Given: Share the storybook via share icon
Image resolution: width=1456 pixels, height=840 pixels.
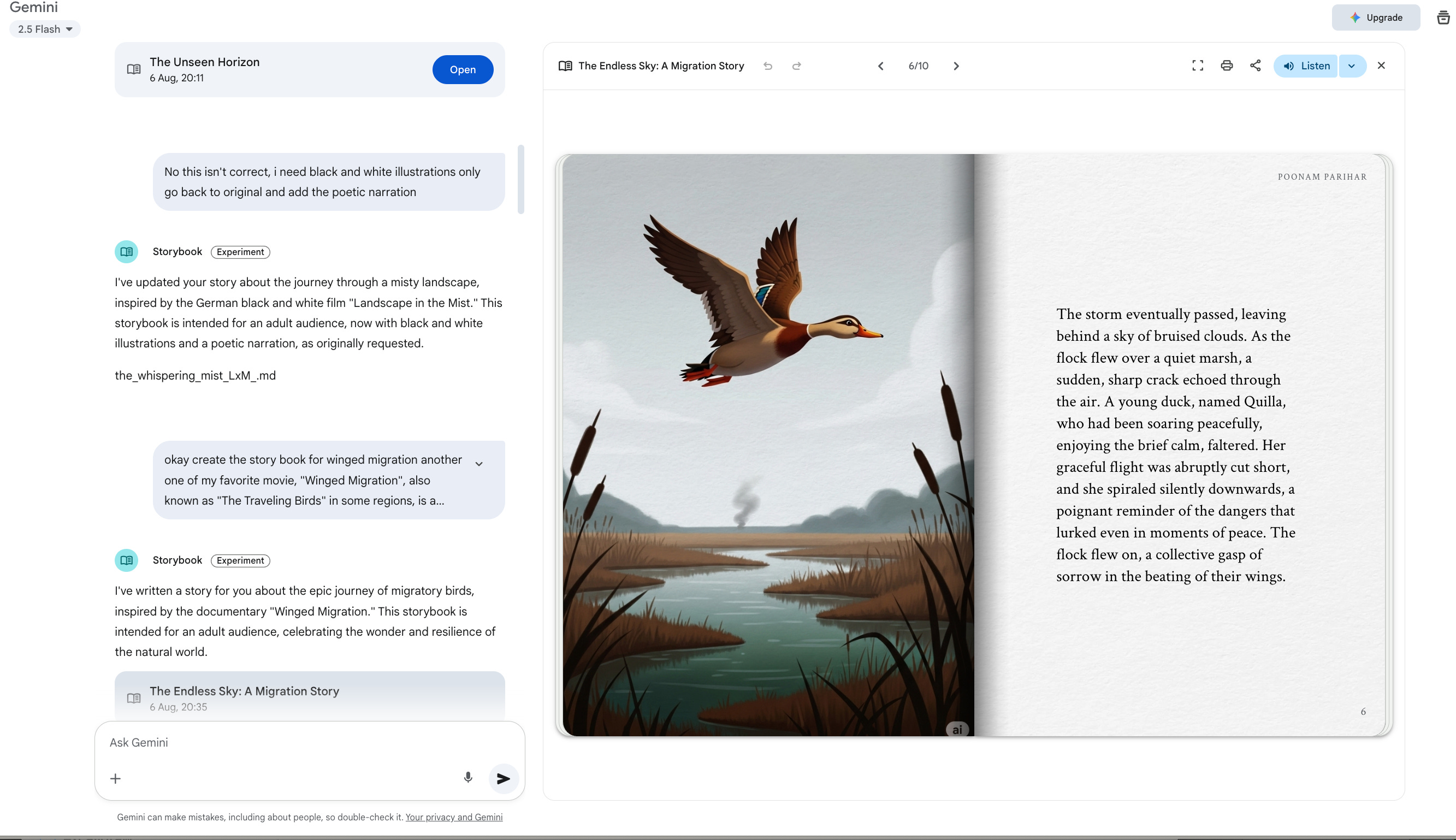Looking at the screenshot, I should point(1254,66).
